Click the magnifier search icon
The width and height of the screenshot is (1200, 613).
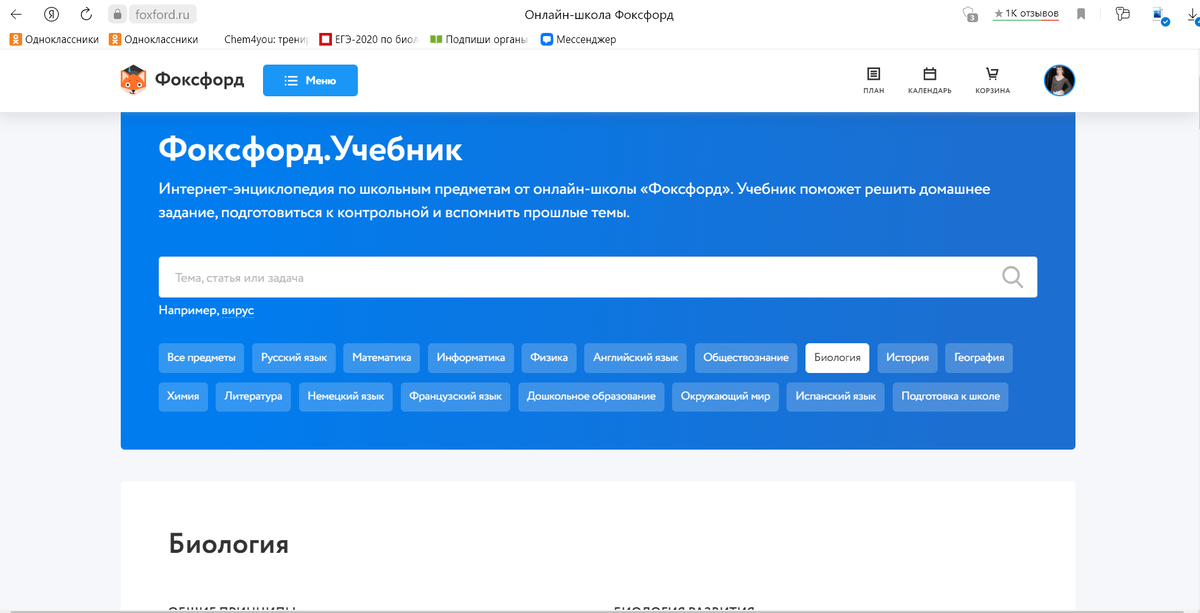[1012, 277]
